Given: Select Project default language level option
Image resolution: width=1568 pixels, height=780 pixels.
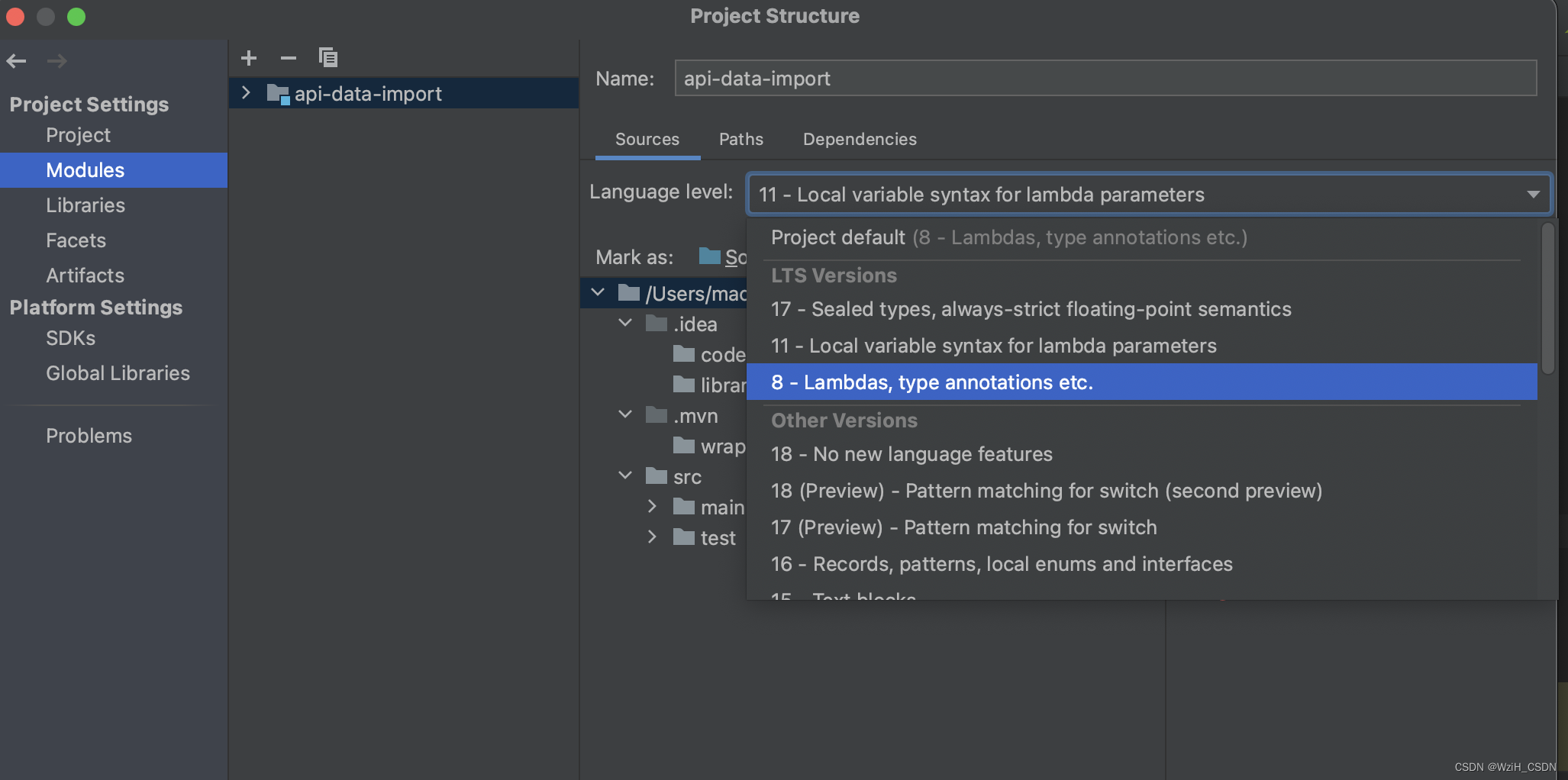Looking at the screenshot, I should pyautogui.click(x=1142, y=237).
